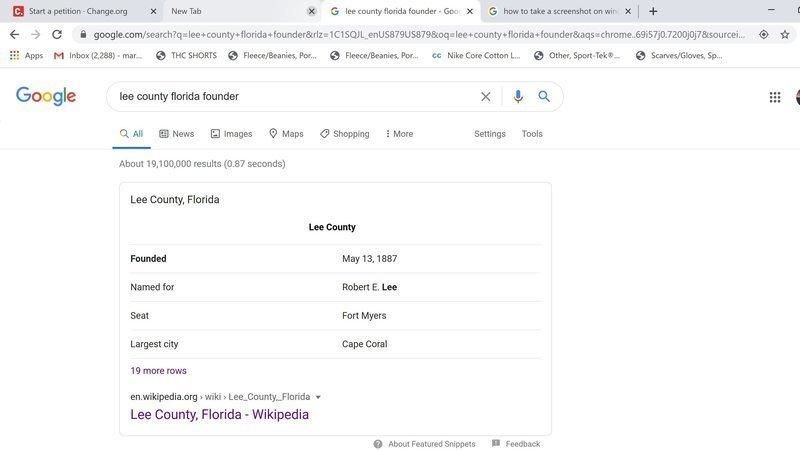Expand the 19 more rows link
Screen dimensions: 800x450
tap(158, 371)
